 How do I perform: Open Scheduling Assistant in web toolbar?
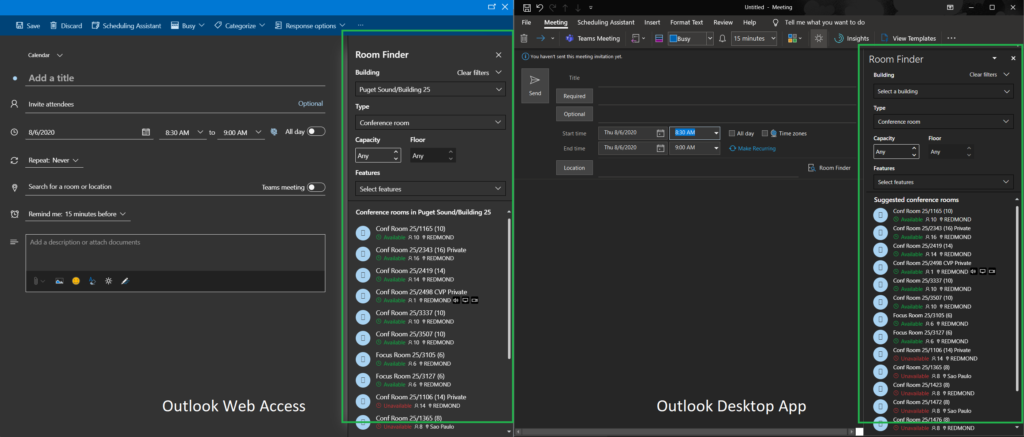(x=126, y=25)
